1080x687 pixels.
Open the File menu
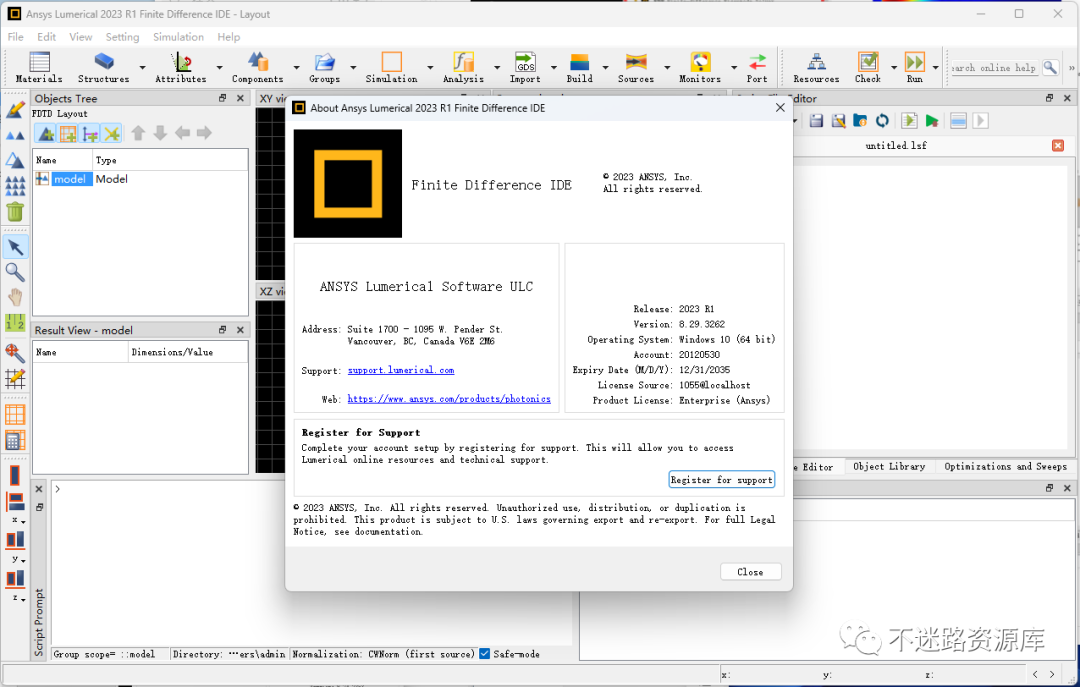click(15, 37)
